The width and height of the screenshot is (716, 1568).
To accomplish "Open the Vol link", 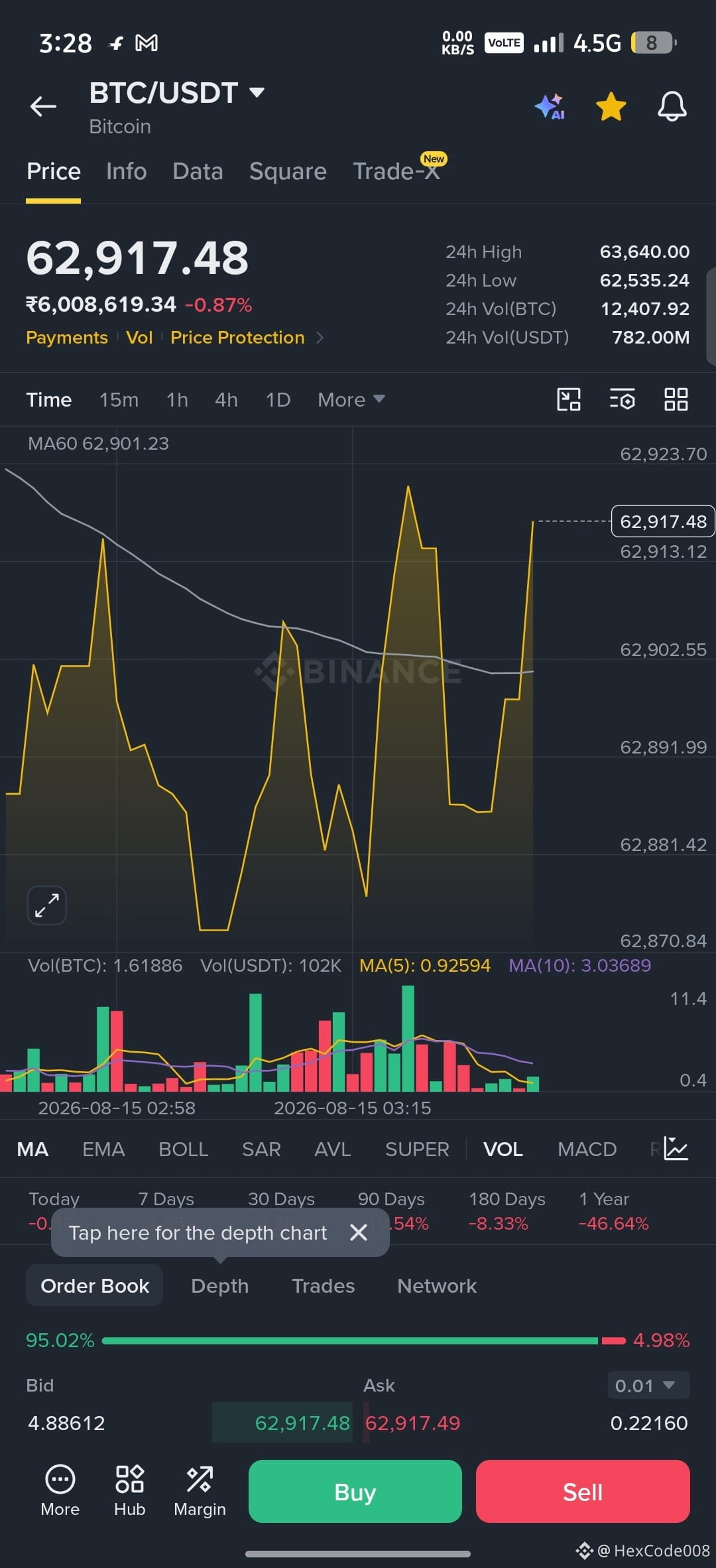I will 139,338.
